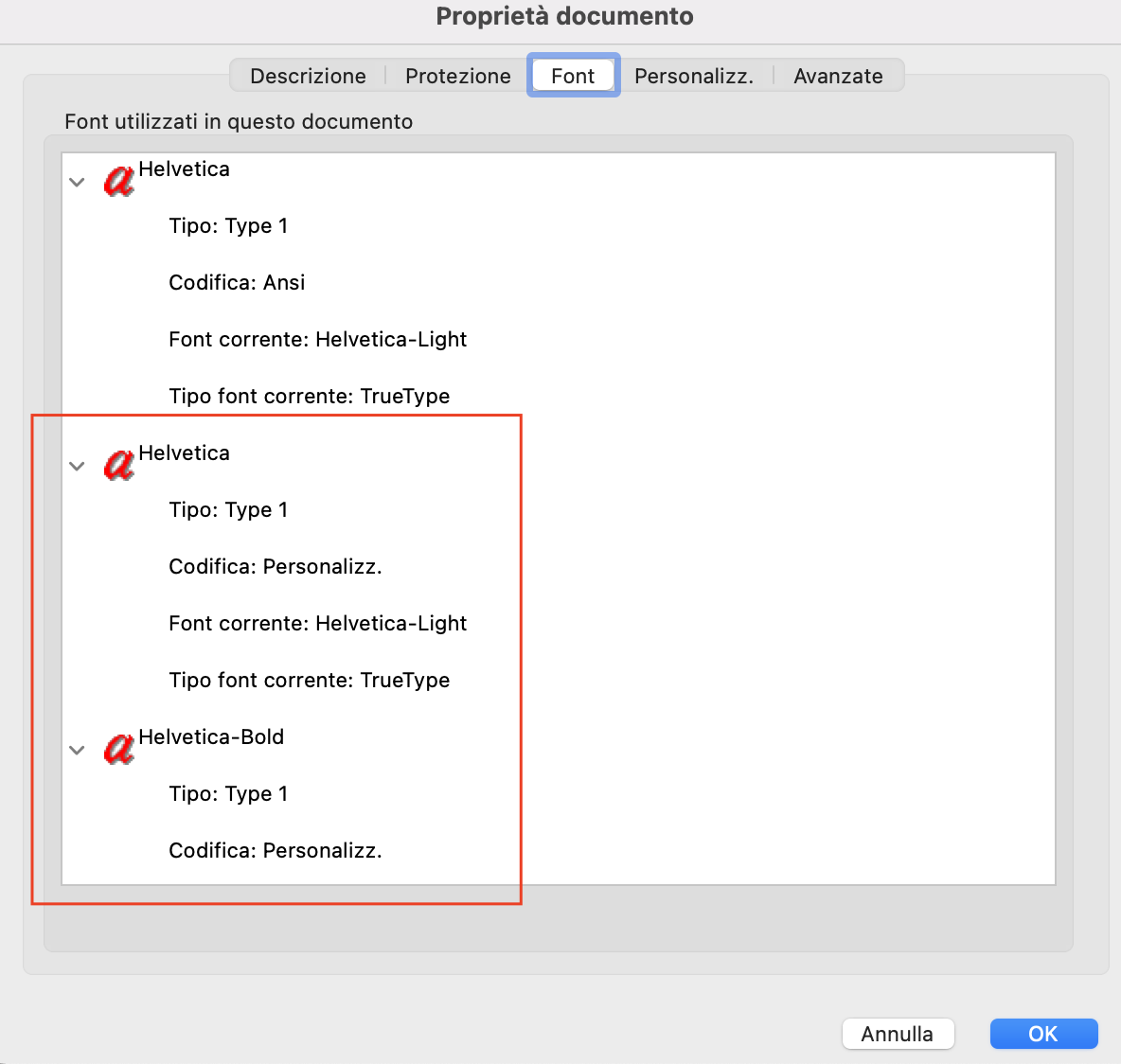Open the Protezione tab
Image resolution: width=1121 pixels, height=1064 pixels.
pos(457,76)
